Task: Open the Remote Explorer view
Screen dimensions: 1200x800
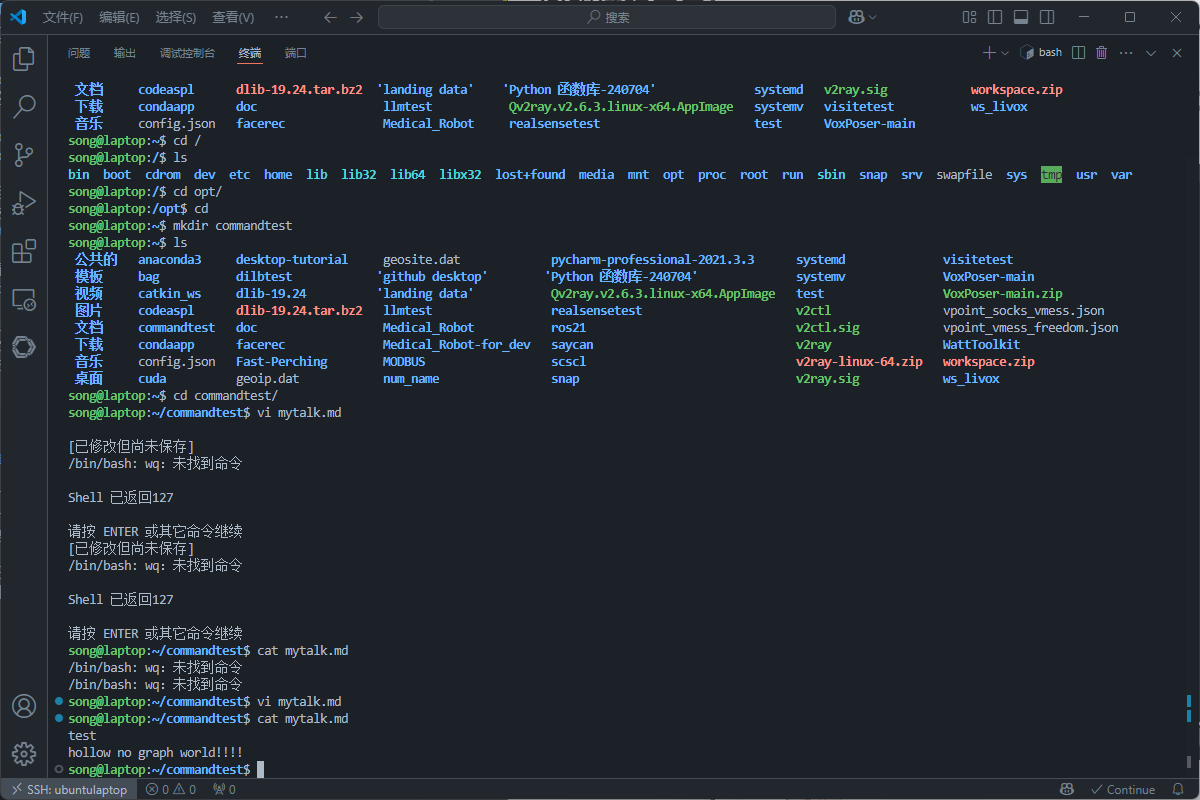Action: 24,299
